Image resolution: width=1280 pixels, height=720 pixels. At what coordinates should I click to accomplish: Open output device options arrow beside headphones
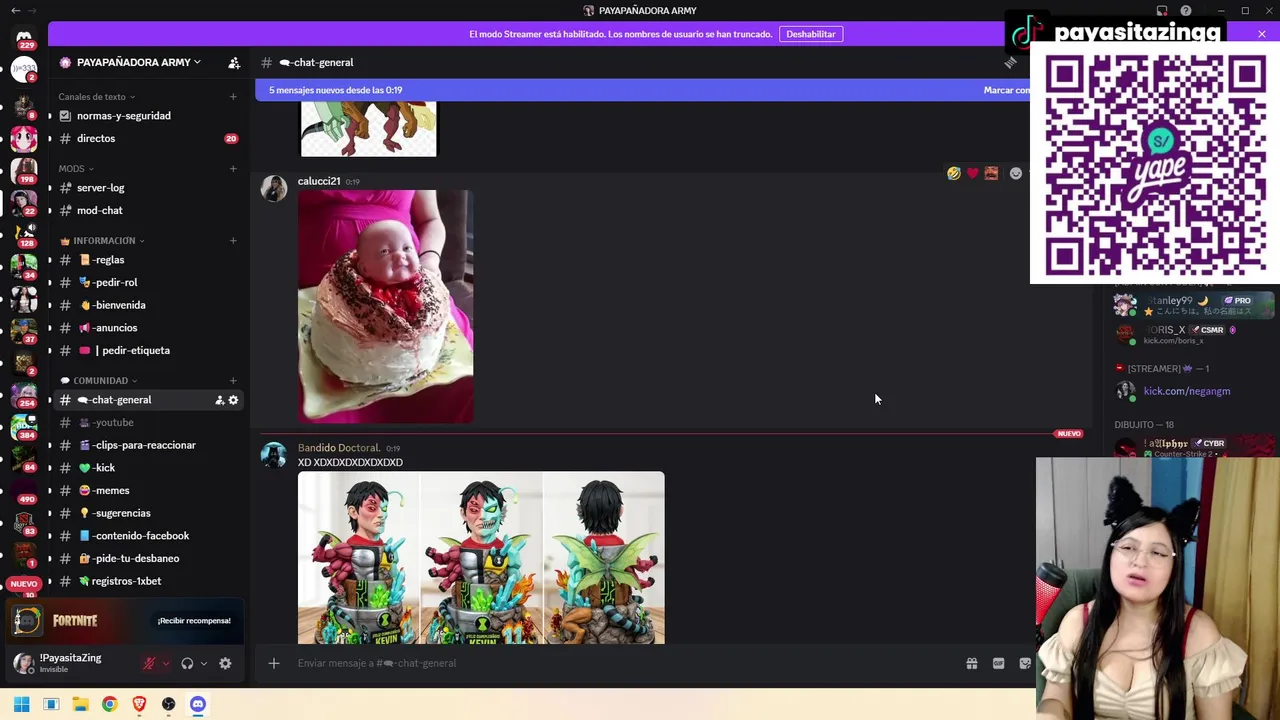(x=204, y=663)
